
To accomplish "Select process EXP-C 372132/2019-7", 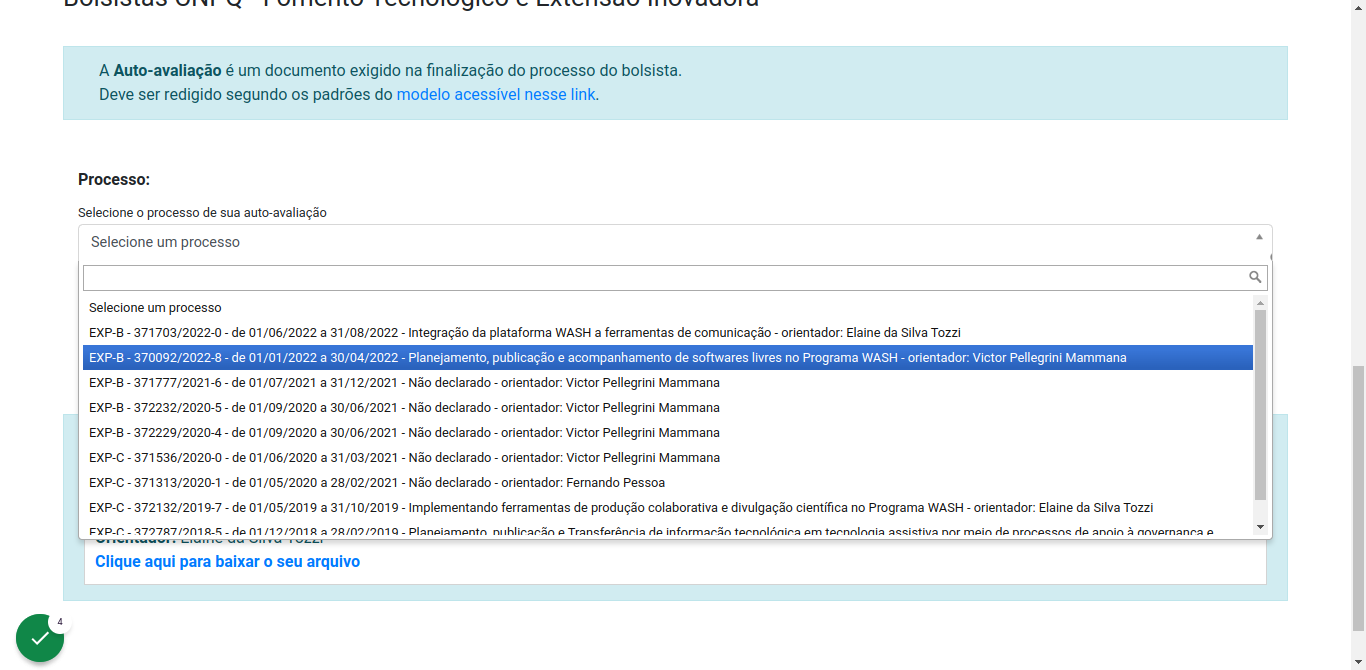I will point(668,507).
